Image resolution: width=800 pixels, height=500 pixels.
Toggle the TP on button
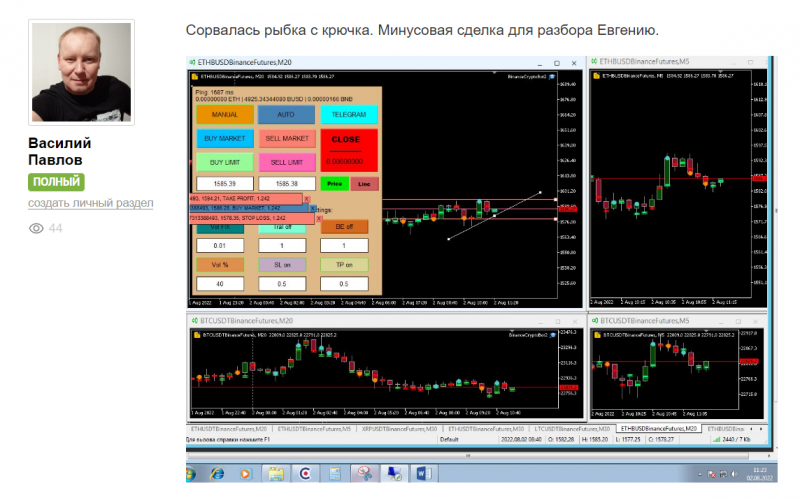click(x=344, y=265)
